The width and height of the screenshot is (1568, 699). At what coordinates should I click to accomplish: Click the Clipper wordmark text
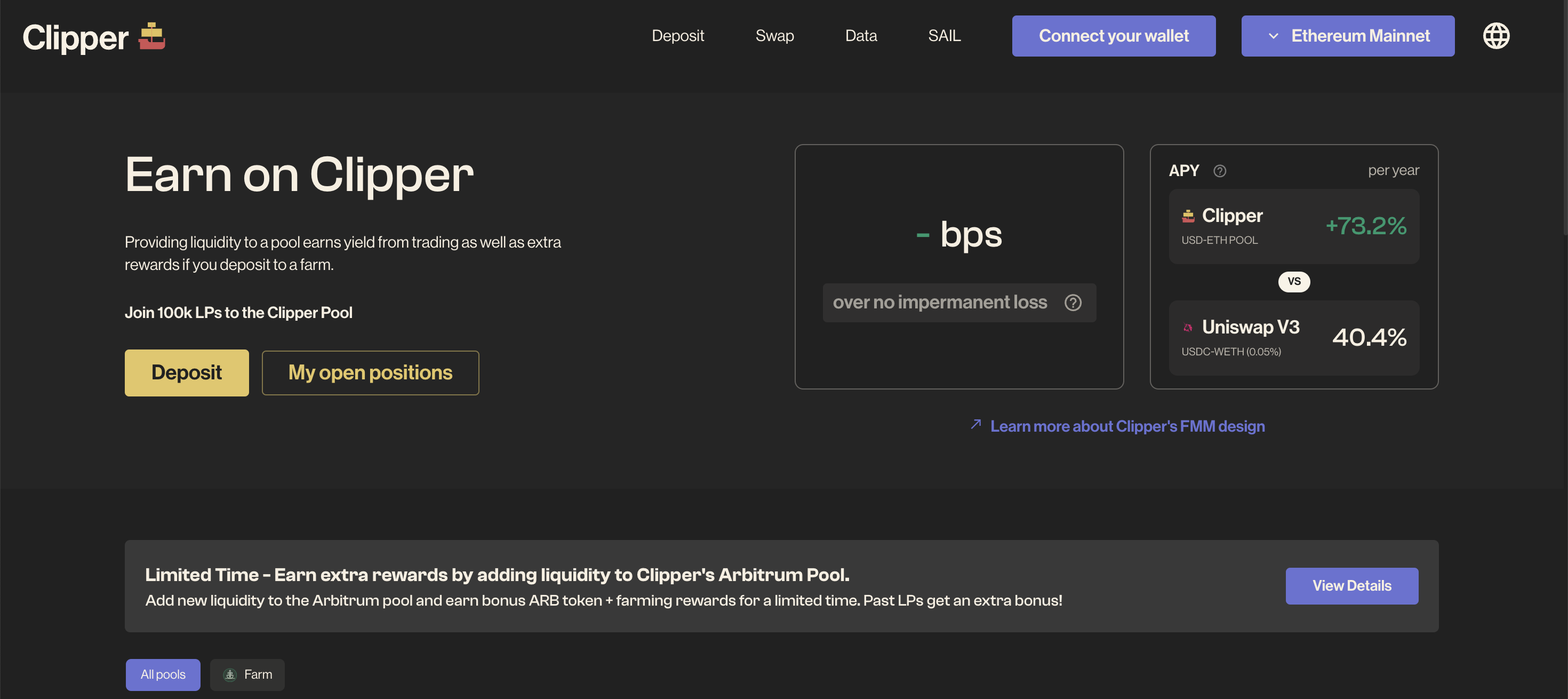tap(76, 38)
